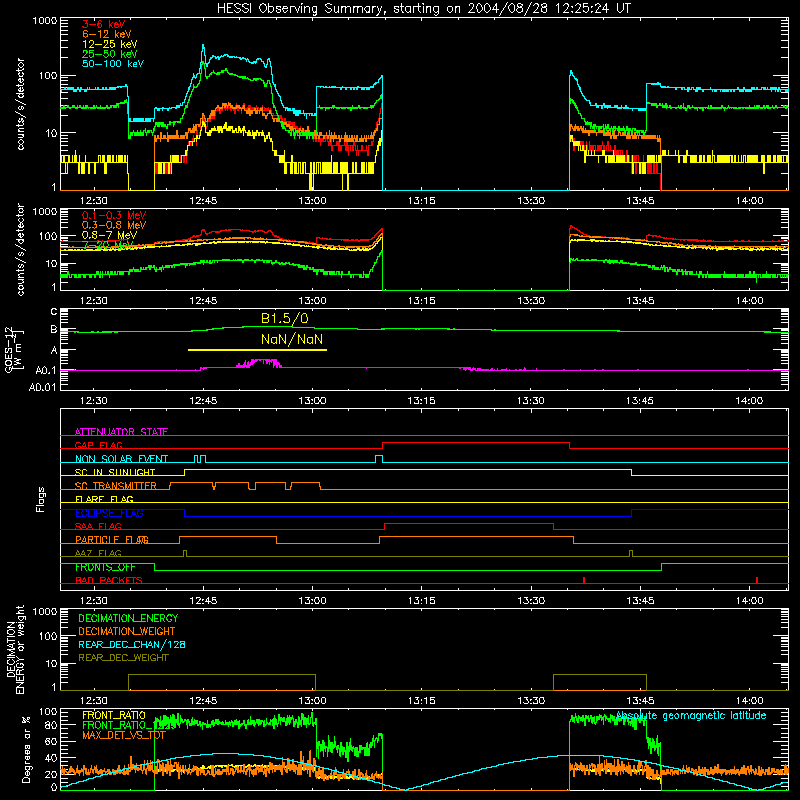Click the A0.01 tick label on GOES axis

point(42,387)
